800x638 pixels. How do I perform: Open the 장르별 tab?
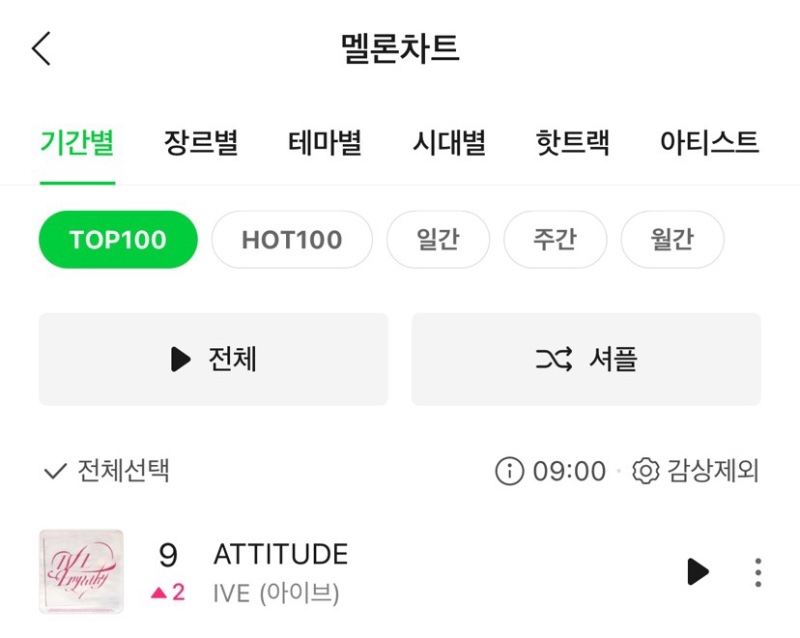tap(201, 143)
